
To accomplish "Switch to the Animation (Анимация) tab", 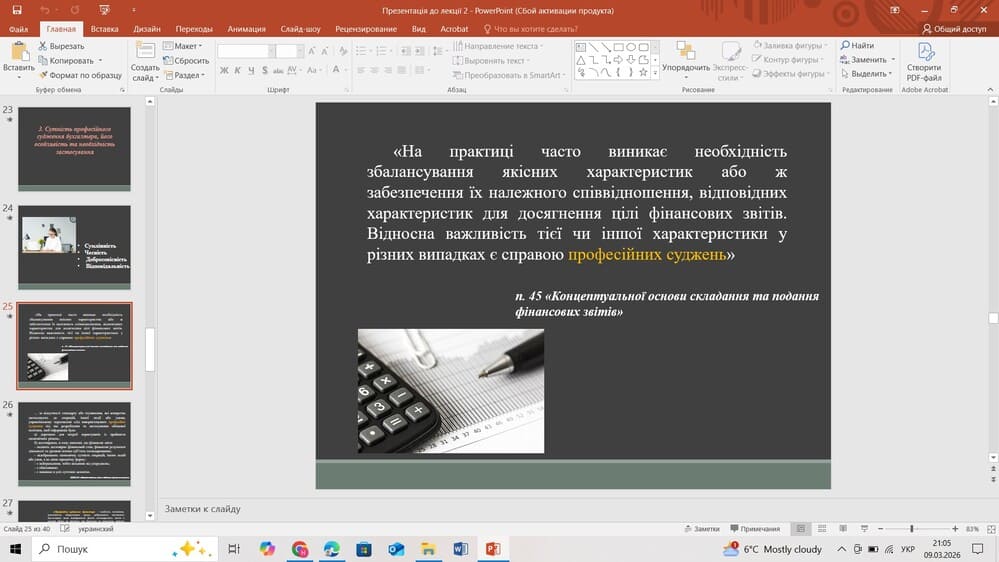I will 246,29.
